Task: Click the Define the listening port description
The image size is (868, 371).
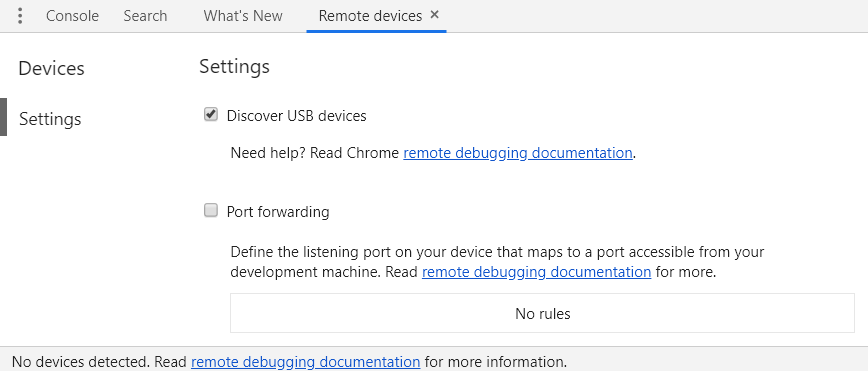Action: (x=497, y=262)
